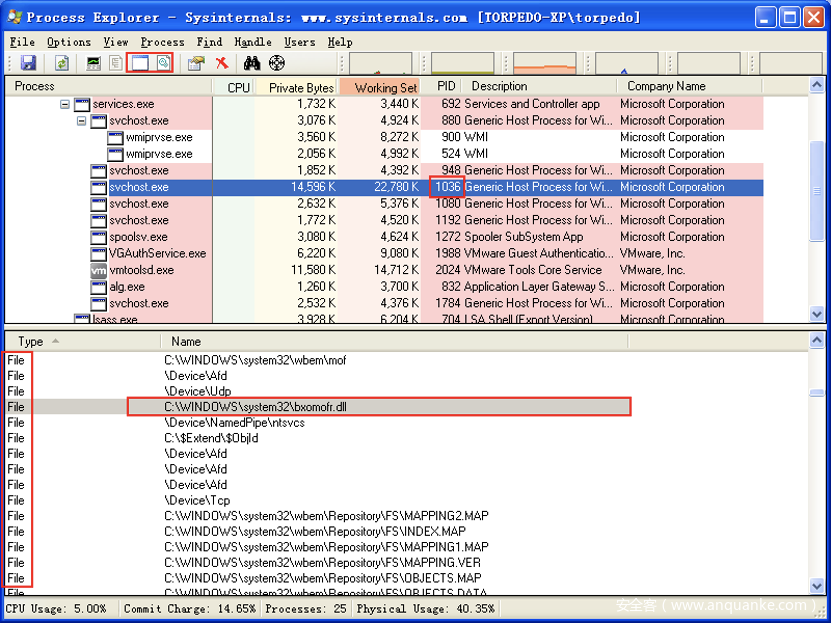Select wmiprvse.exe with PID 524
Viewport: 832px width, 624px height.
pos(384,154)
